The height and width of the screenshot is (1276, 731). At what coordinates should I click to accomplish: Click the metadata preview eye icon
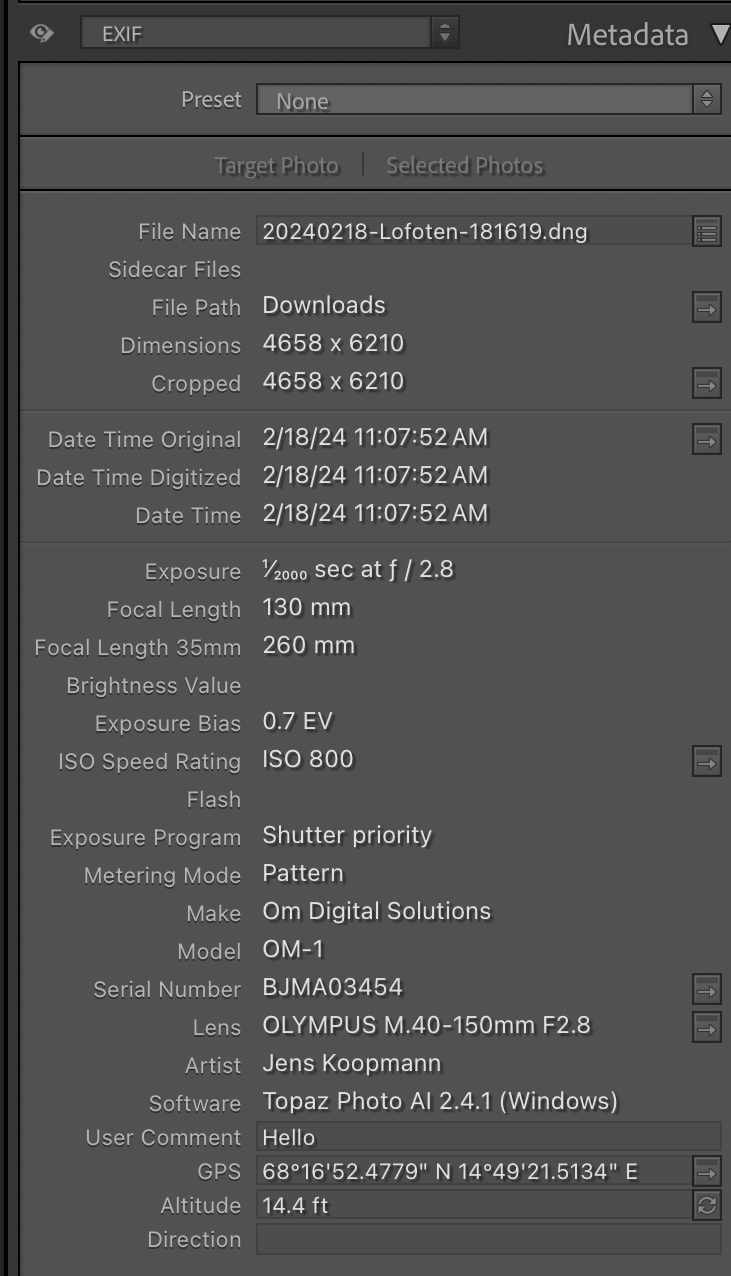pos(40,33)
